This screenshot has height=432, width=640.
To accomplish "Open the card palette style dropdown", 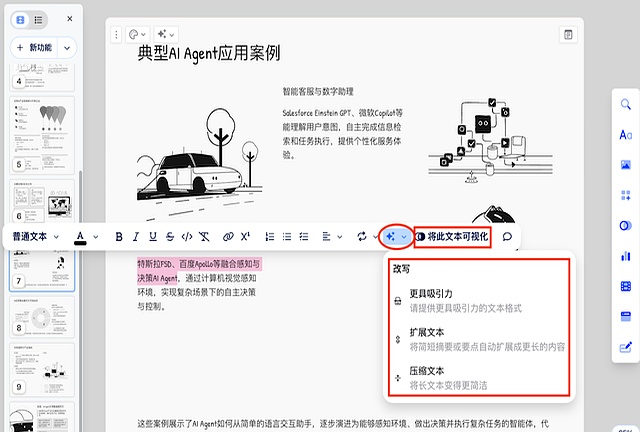I will click(137, 35).
